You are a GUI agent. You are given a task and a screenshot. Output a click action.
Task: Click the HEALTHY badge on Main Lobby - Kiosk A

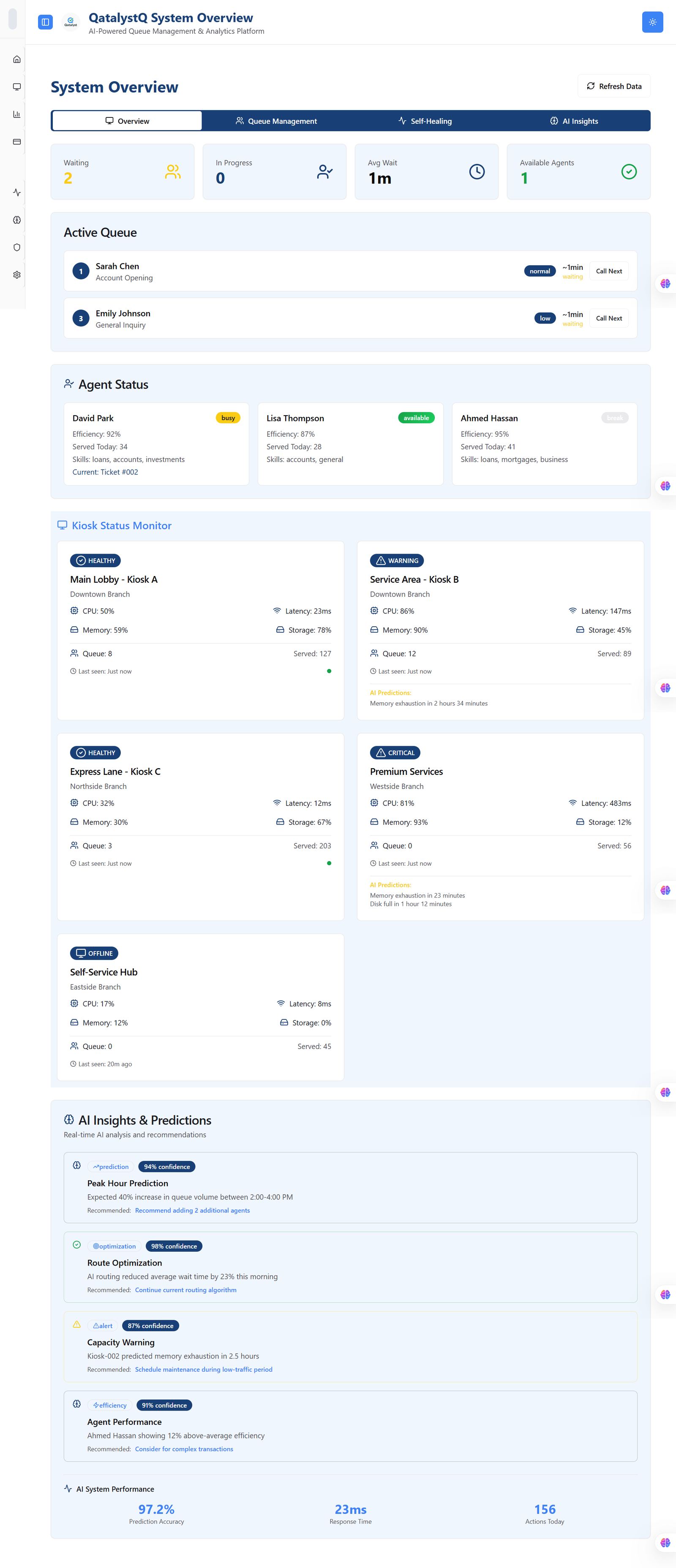[x=95, y=560]
